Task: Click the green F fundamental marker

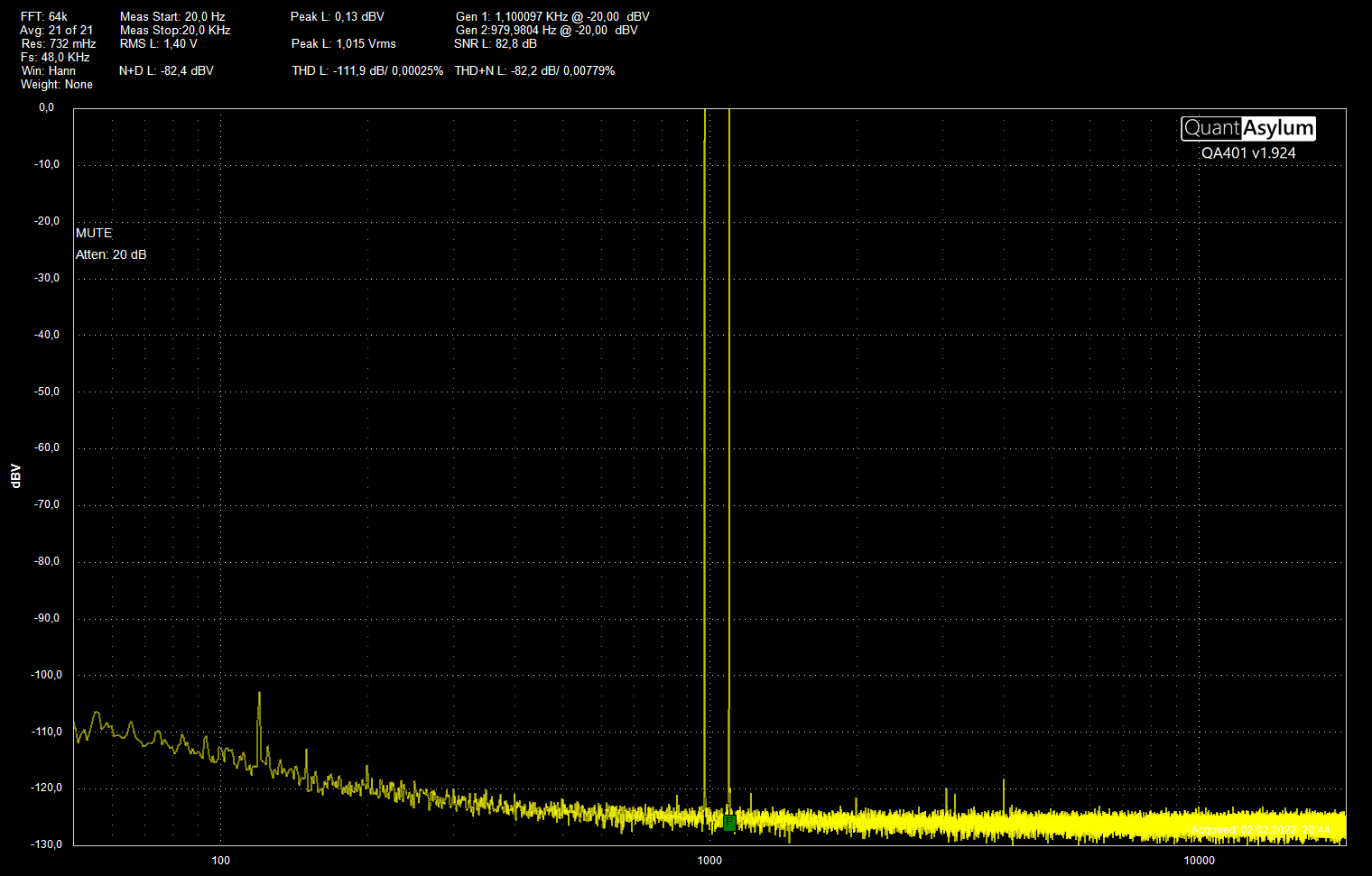Action: 729,822
